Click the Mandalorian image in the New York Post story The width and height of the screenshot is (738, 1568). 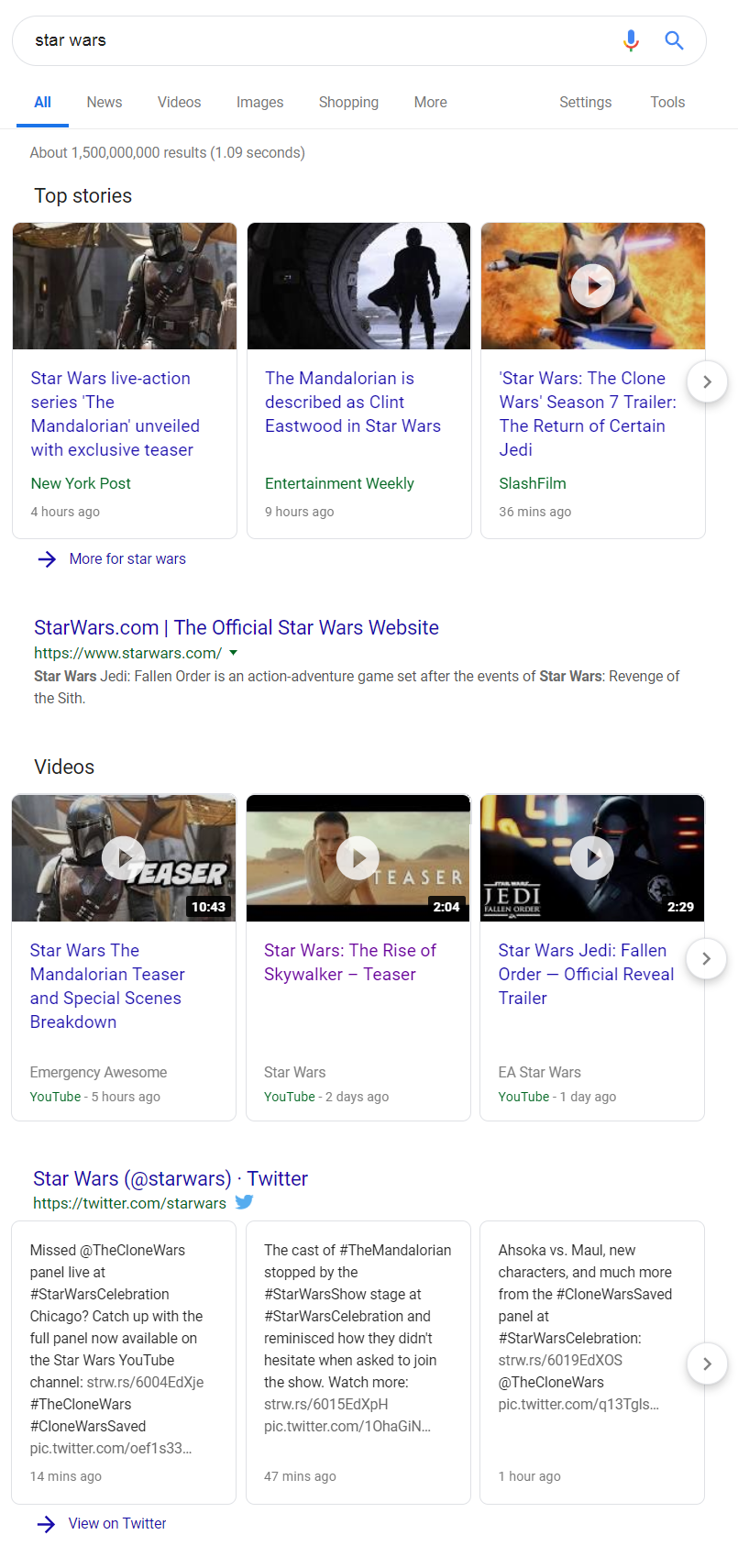point(125,286)
